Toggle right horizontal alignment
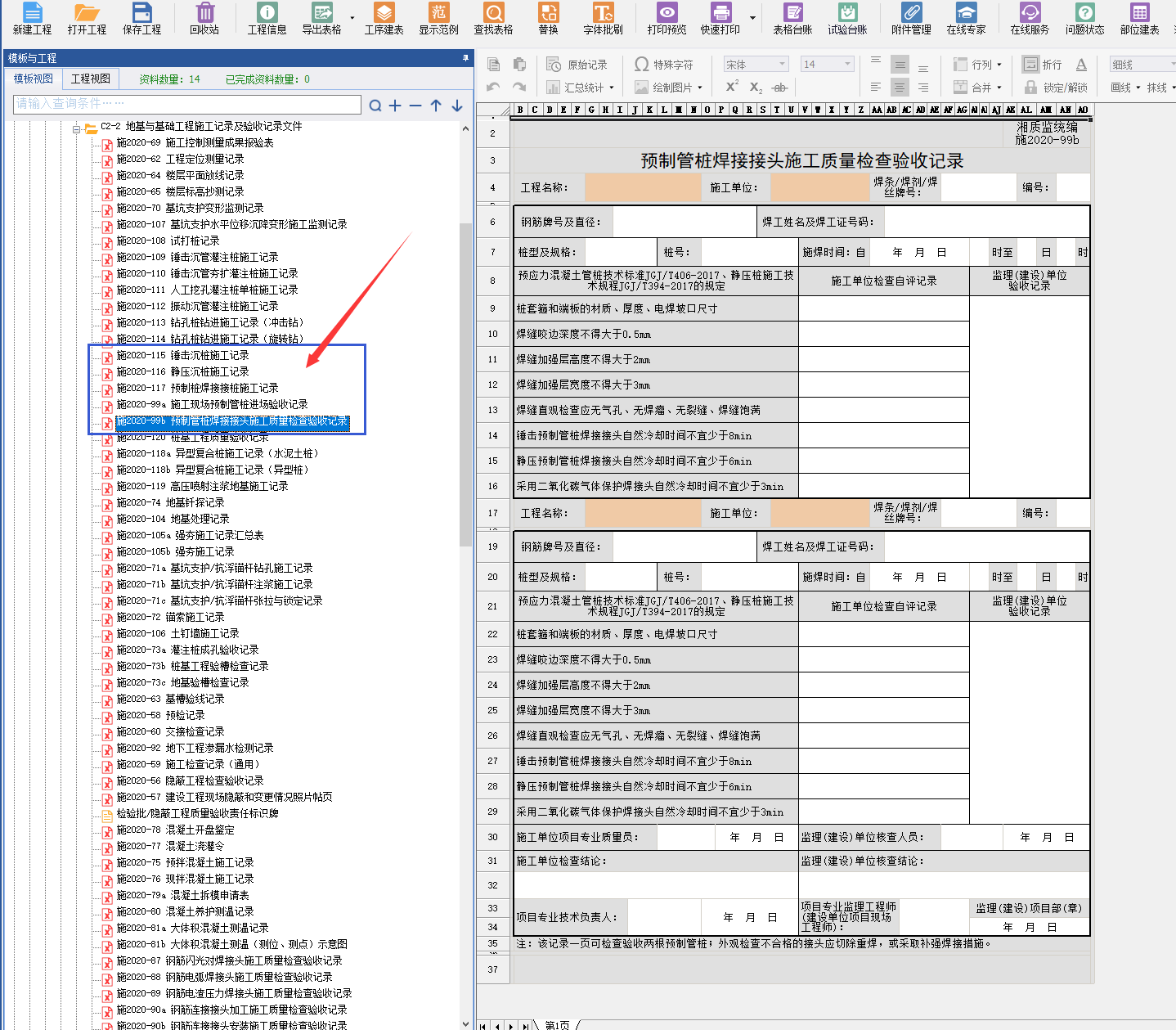 pyautogui.click(x=923, y=87)
